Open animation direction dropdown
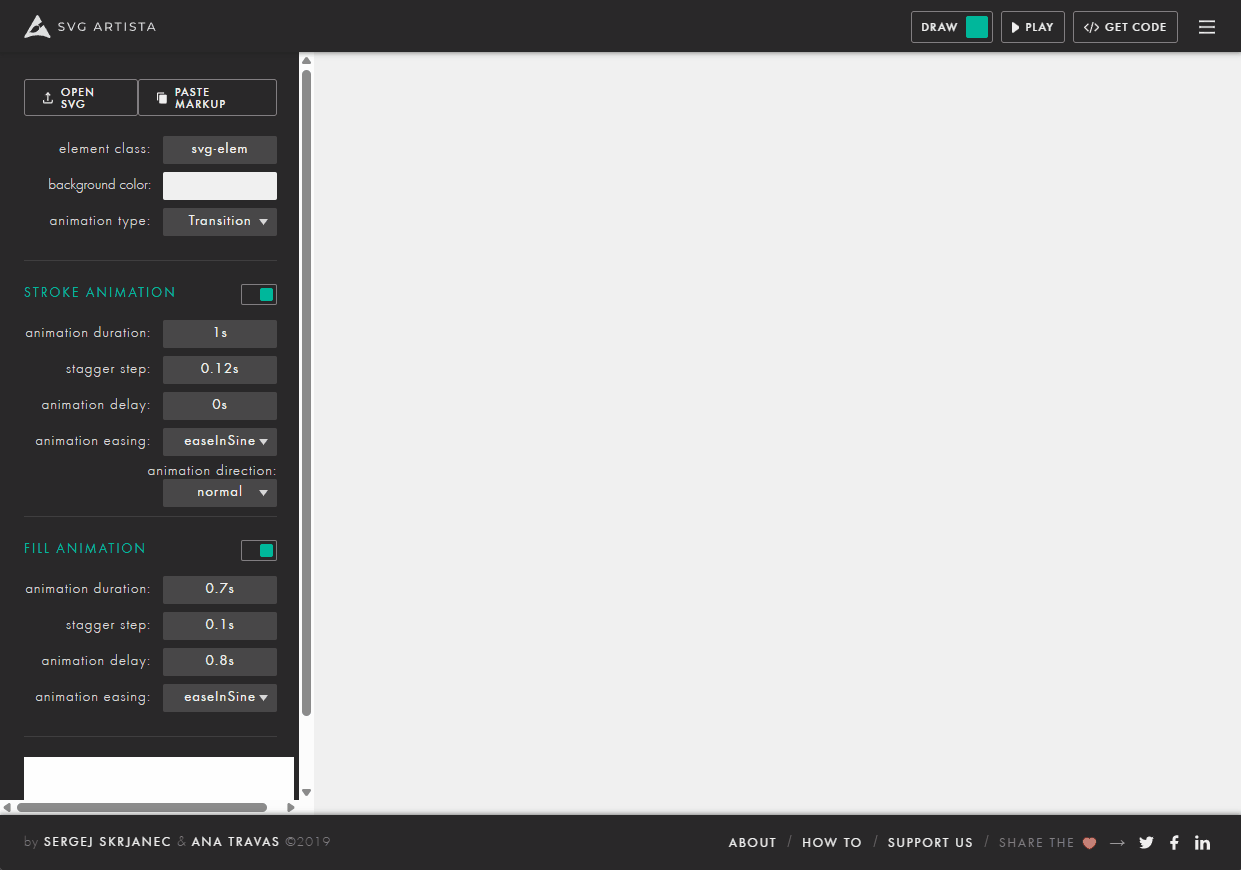Viewport: 1241px width, 870px height. pos(220,493)
